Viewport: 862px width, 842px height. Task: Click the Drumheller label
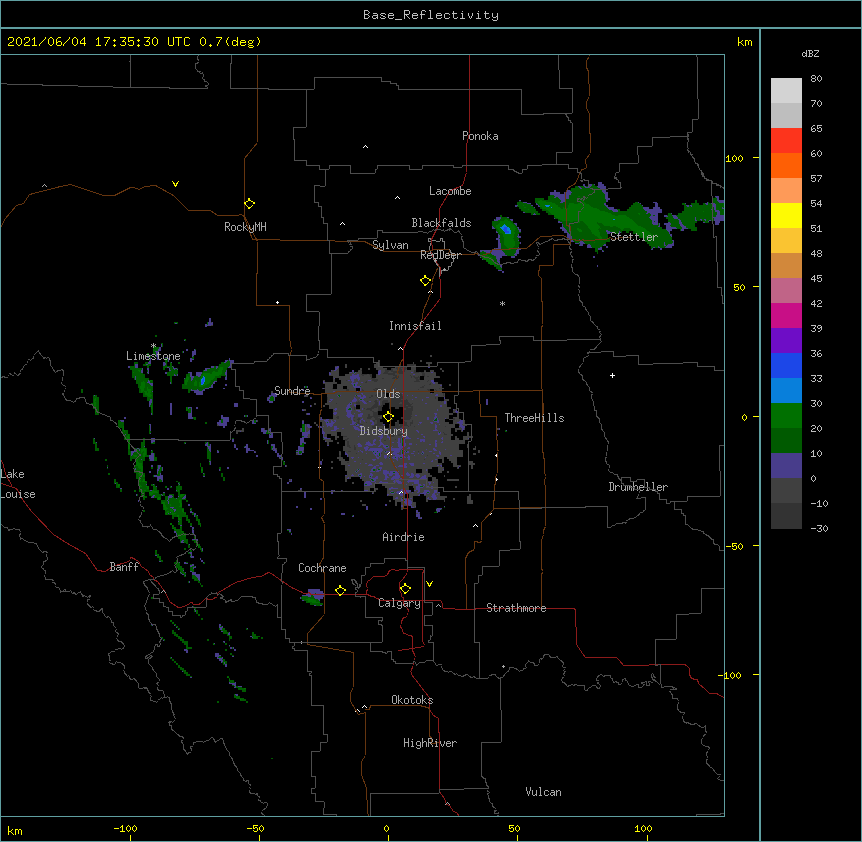point(638,487)
